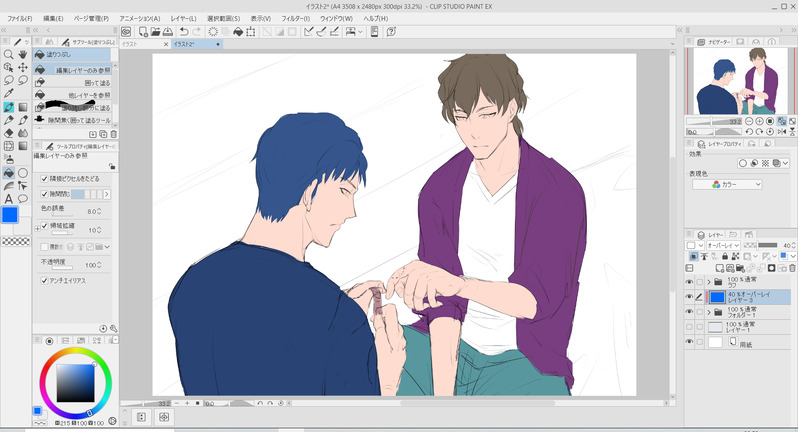Hide the 用紙 paper layer
The height and width of the screenshot is (432, 798).
click(x=689, y=341)
